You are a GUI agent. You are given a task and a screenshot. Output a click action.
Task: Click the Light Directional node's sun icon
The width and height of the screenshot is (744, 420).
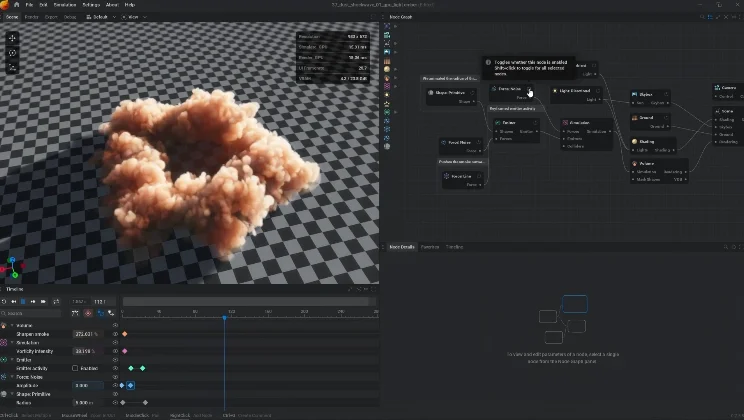pyautogui.click(x=555, y=91)
